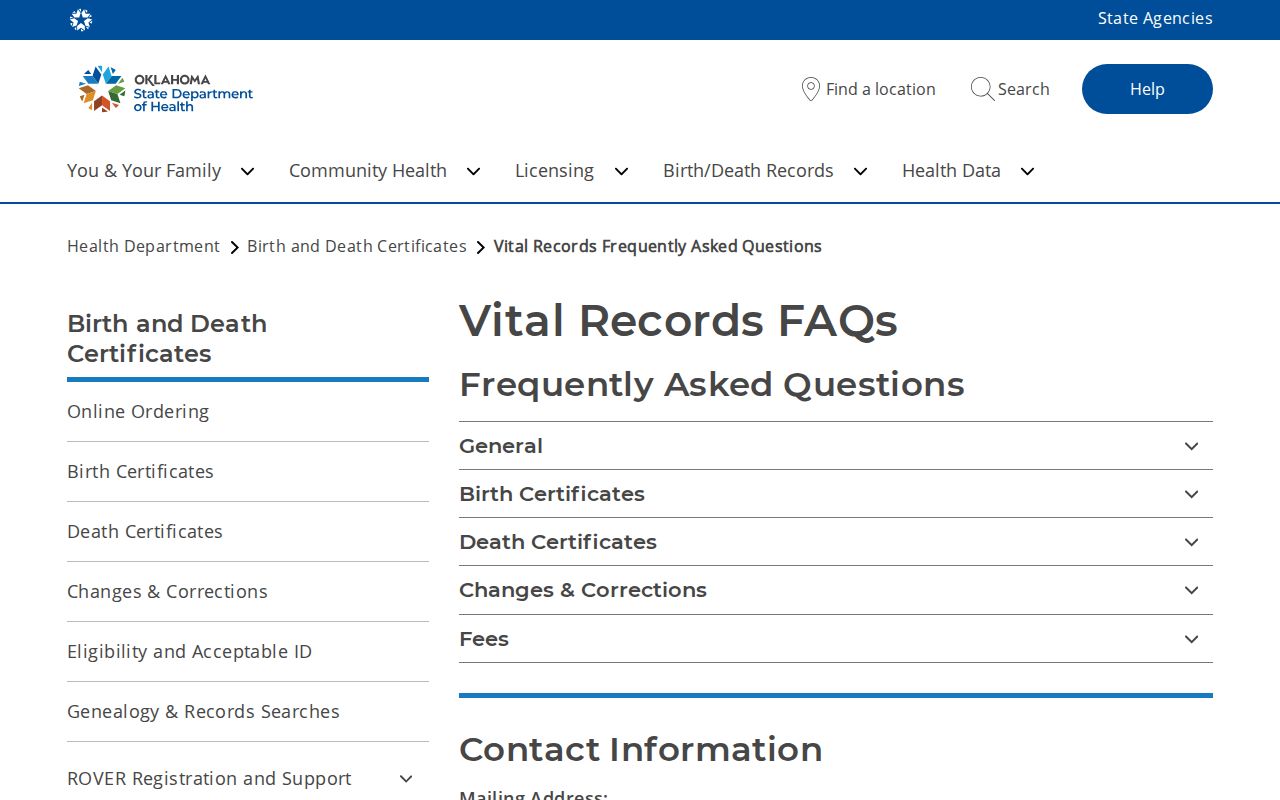Image resolution: width=1280 pixels, height=800 pixels.
Task: Click the blue Help button
Action: click(1147, 89)
